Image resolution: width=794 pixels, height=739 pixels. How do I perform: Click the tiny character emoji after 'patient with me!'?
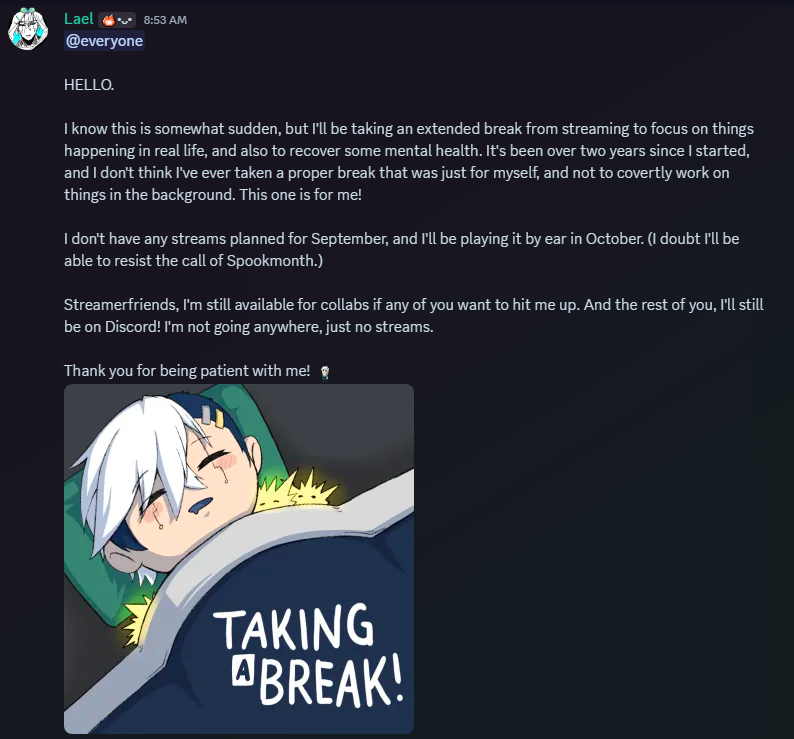(x=325, y=372)
